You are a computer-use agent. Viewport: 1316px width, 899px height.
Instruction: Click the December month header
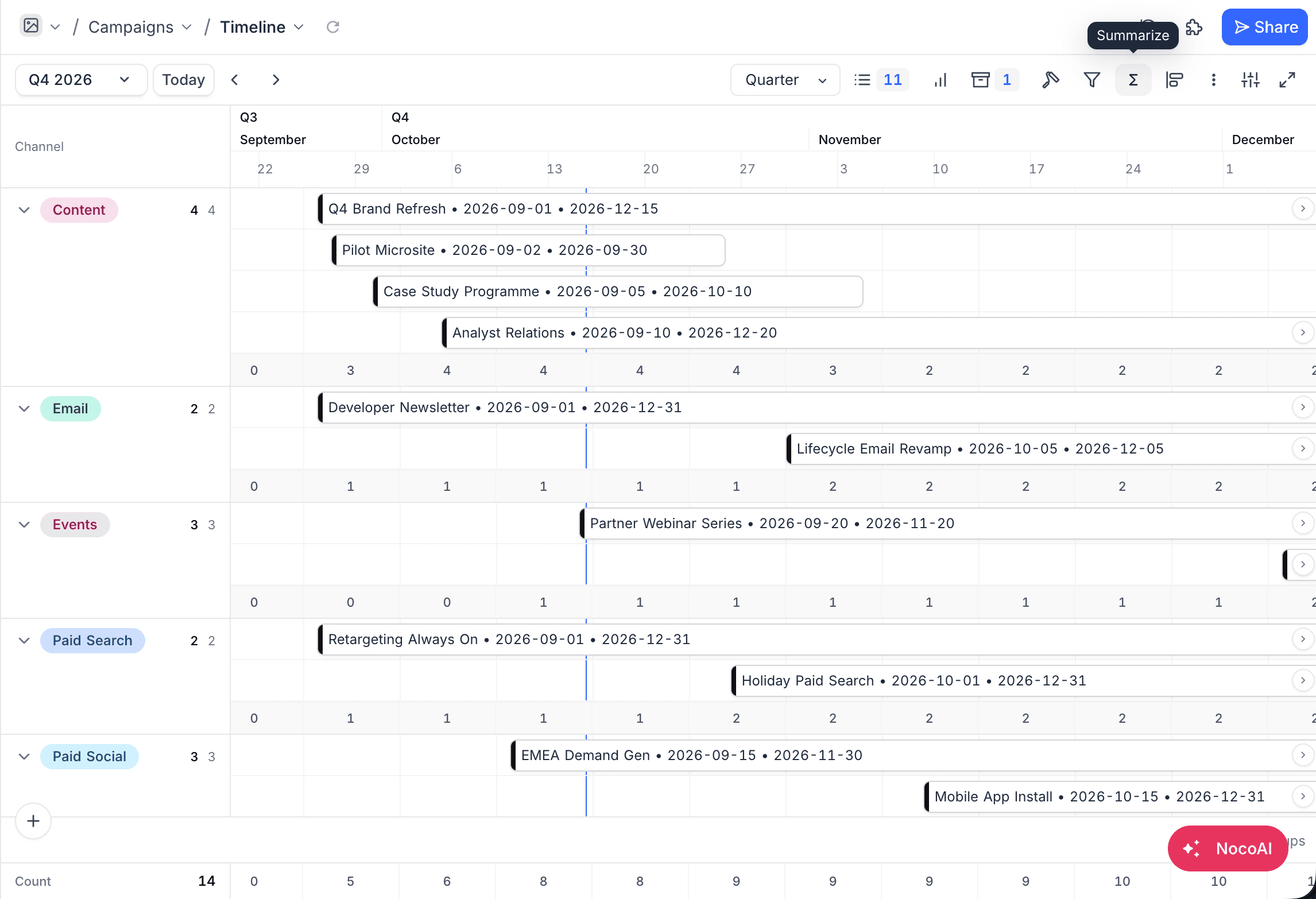pyautogui.click(x=1263, y=139)
